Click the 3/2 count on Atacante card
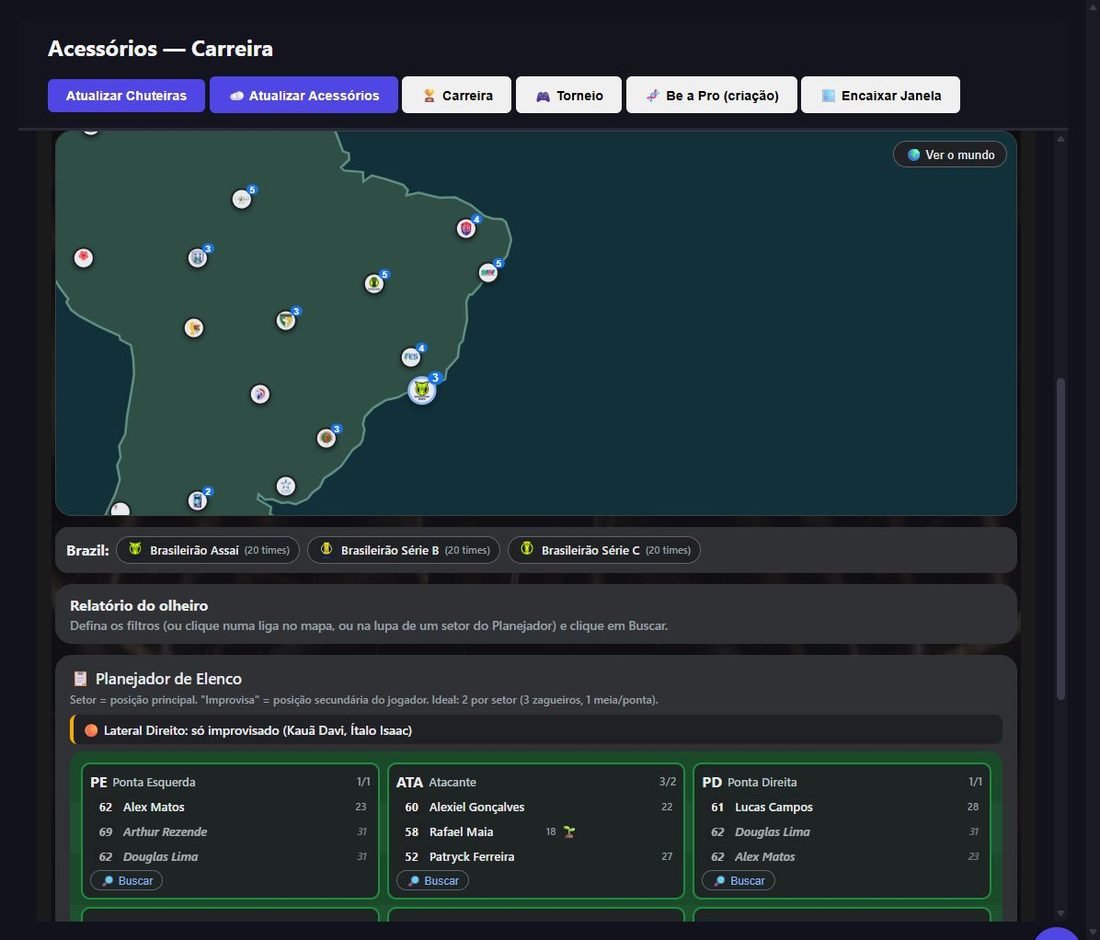Image resolution: width=1100 pixels, height=940 pixels. tap(667, 781)
